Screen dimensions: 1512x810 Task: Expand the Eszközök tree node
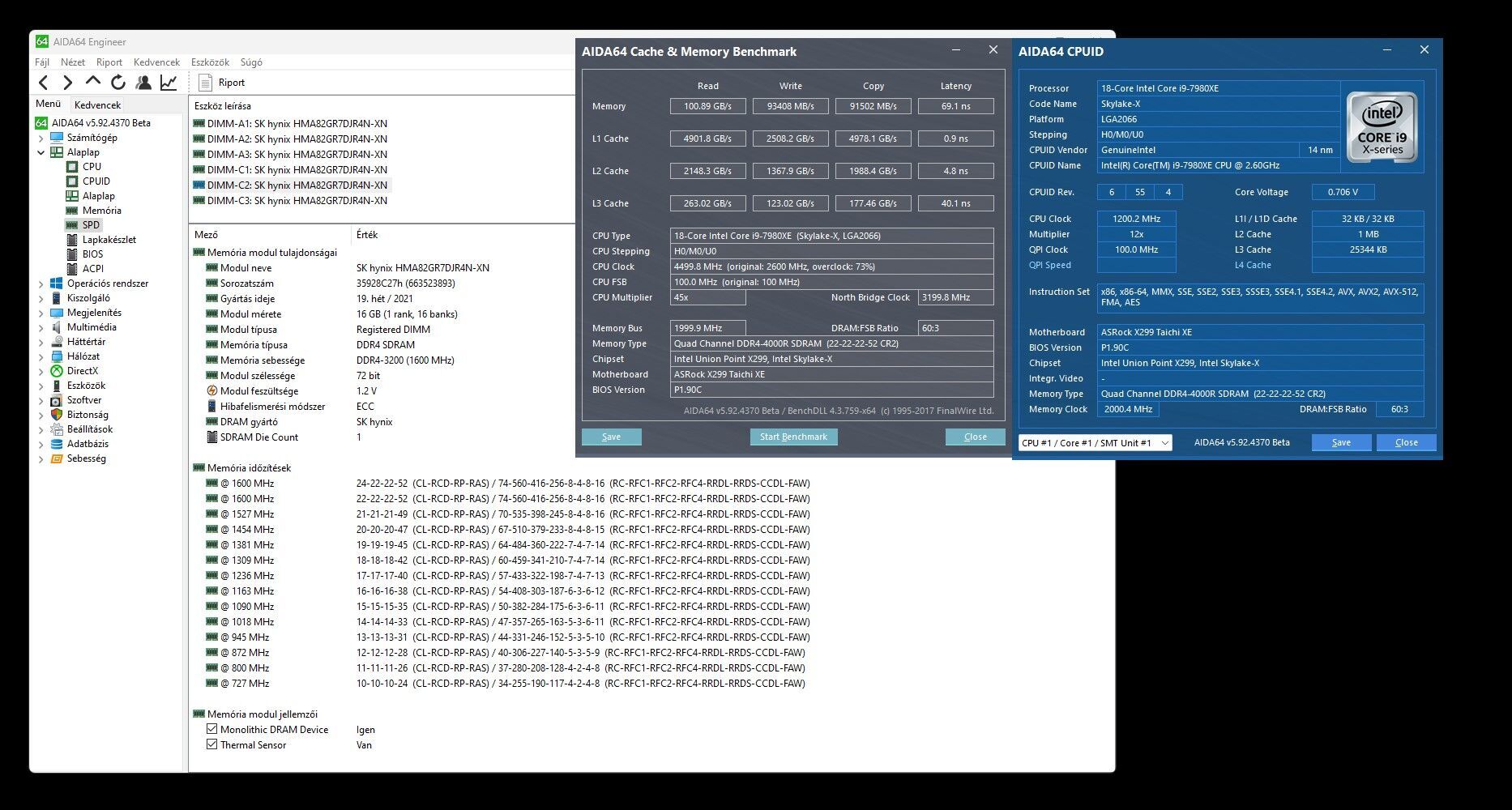point(41,386)
